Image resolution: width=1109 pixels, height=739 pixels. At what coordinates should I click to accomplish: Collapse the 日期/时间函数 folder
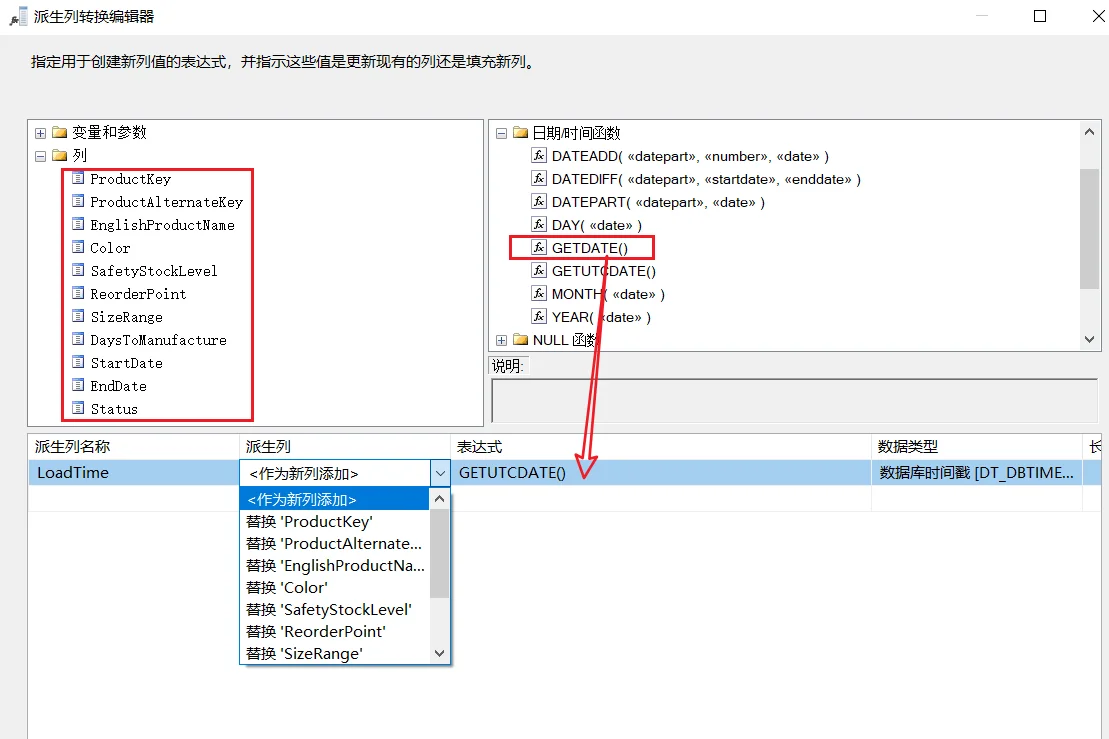(x=501, y=133)
